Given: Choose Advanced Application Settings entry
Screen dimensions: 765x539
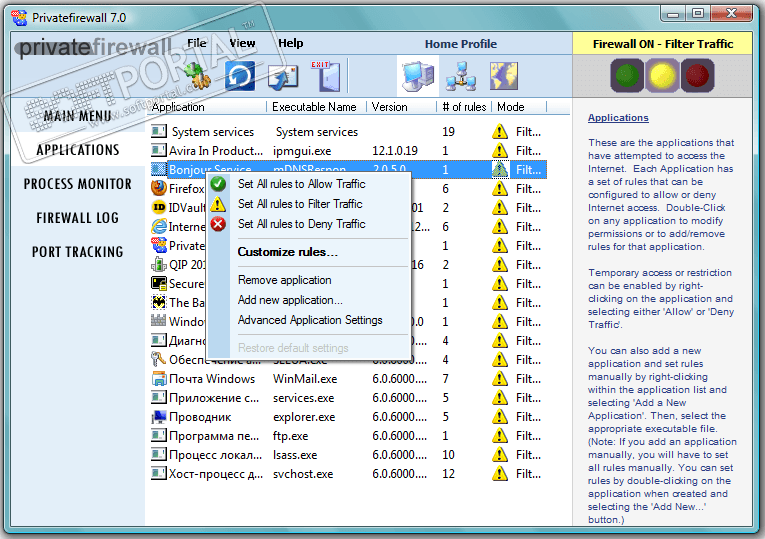Looking at the screenshot, I should pyautogui.click(x=310, y=320).
